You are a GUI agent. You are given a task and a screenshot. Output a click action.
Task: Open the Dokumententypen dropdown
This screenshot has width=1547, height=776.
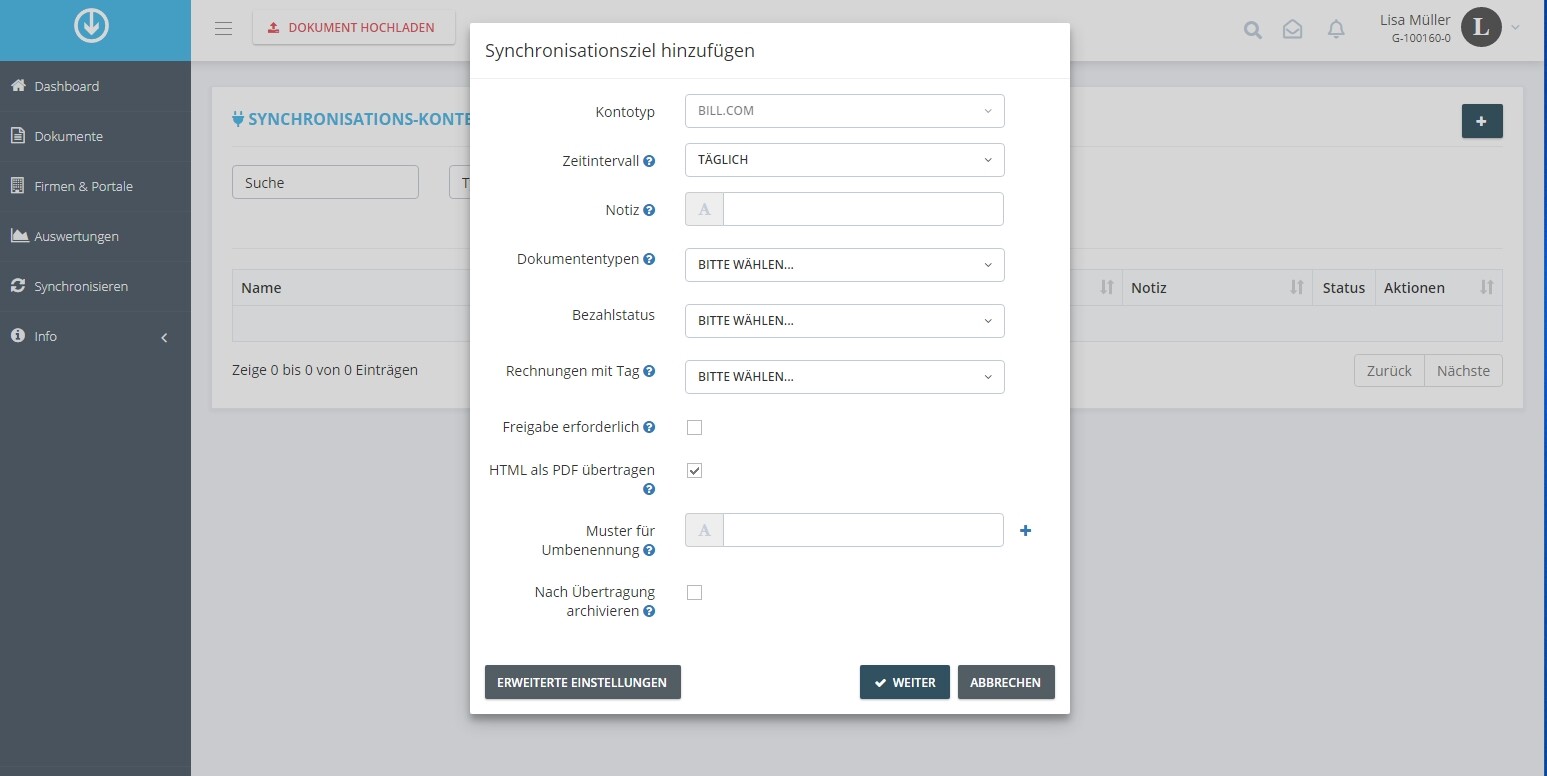click(x=845, y=265)
